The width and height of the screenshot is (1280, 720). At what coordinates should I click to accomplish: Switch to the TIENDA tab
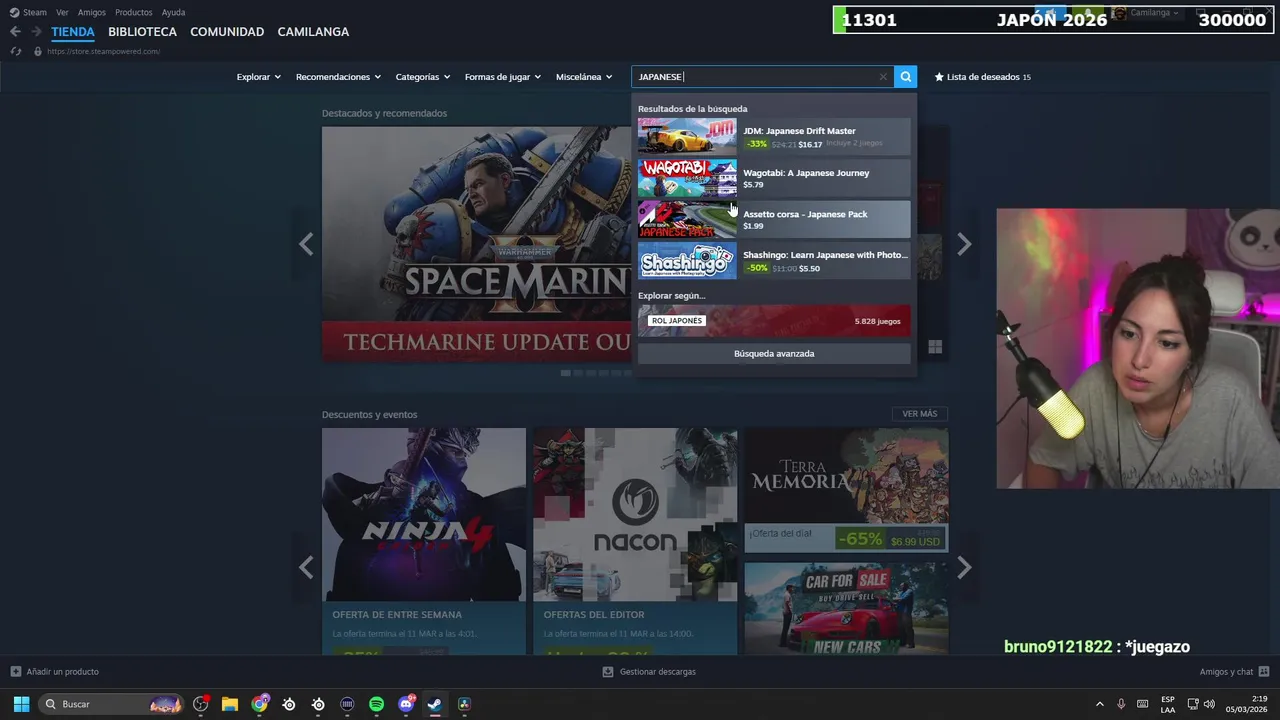tap(73, 32)
